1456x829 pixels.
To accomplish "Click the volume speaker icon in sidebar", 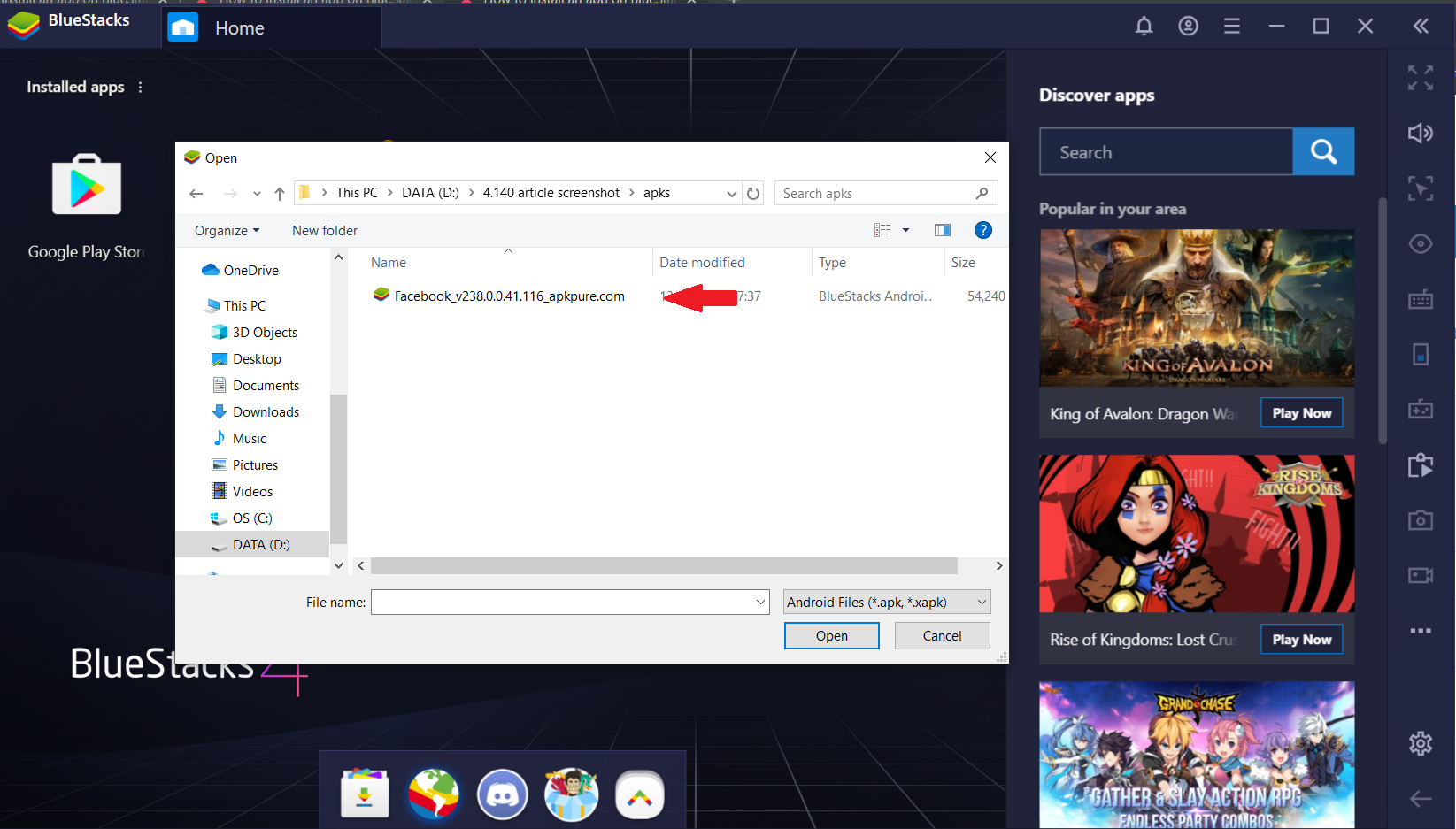I will 1421,133.
